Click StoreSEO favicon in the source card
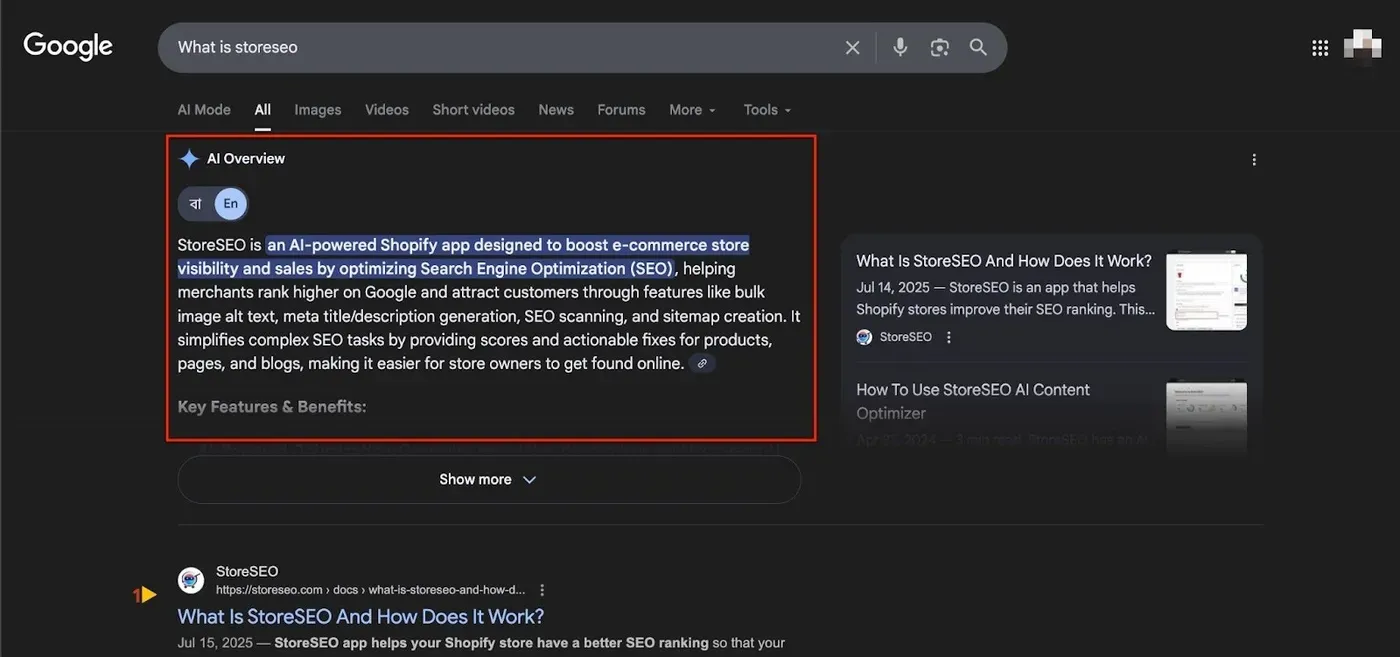This screenshot has height=657, width=1400. pyautogui.click(x=864, y=337)
